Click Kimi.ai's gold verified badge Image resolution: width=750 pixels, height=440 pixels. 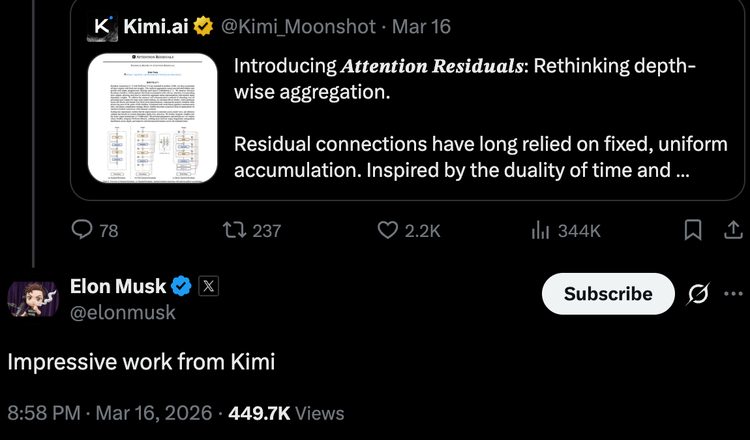(x=203, y=24)
